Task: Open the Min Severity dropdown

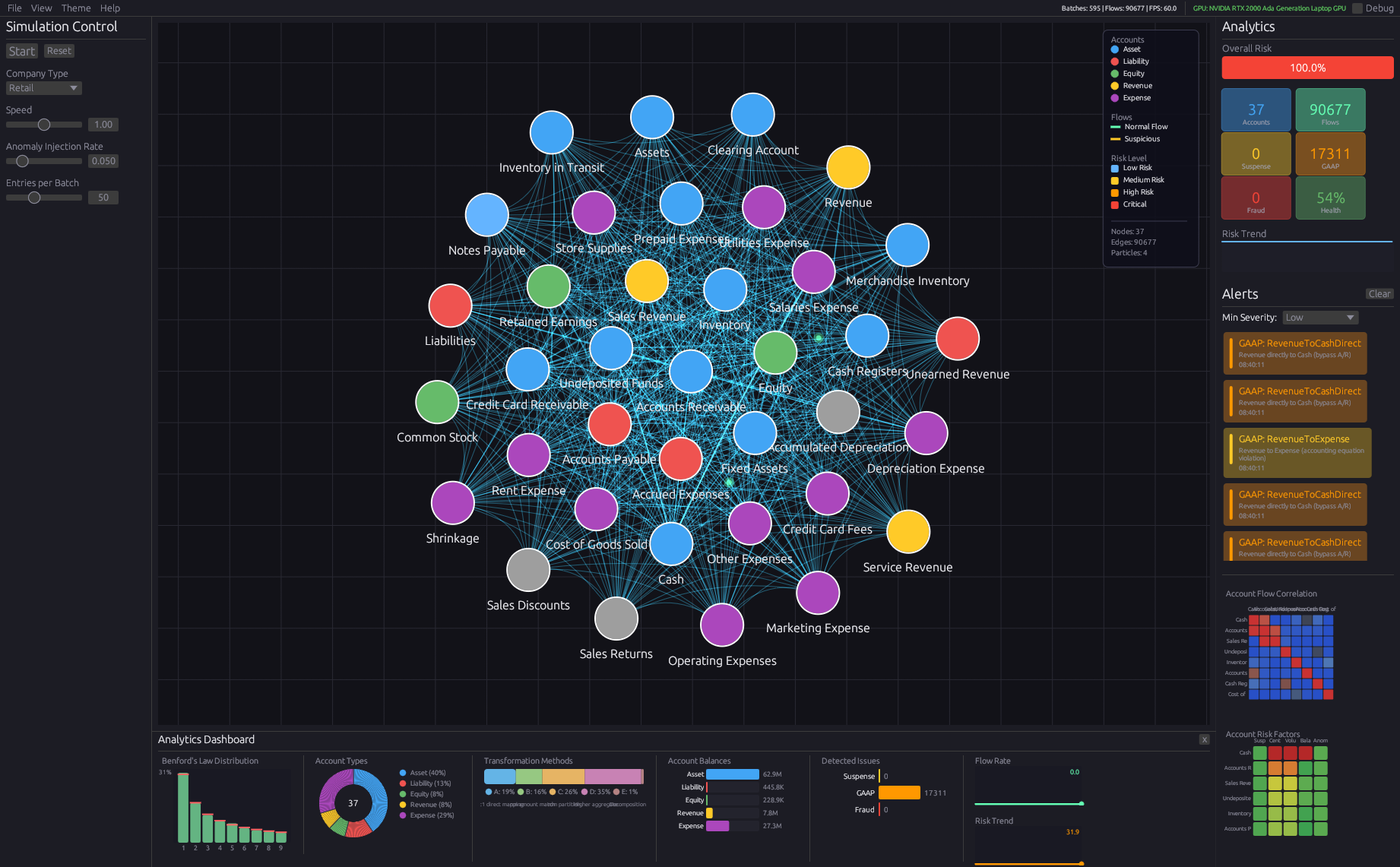Action: 1320,317
